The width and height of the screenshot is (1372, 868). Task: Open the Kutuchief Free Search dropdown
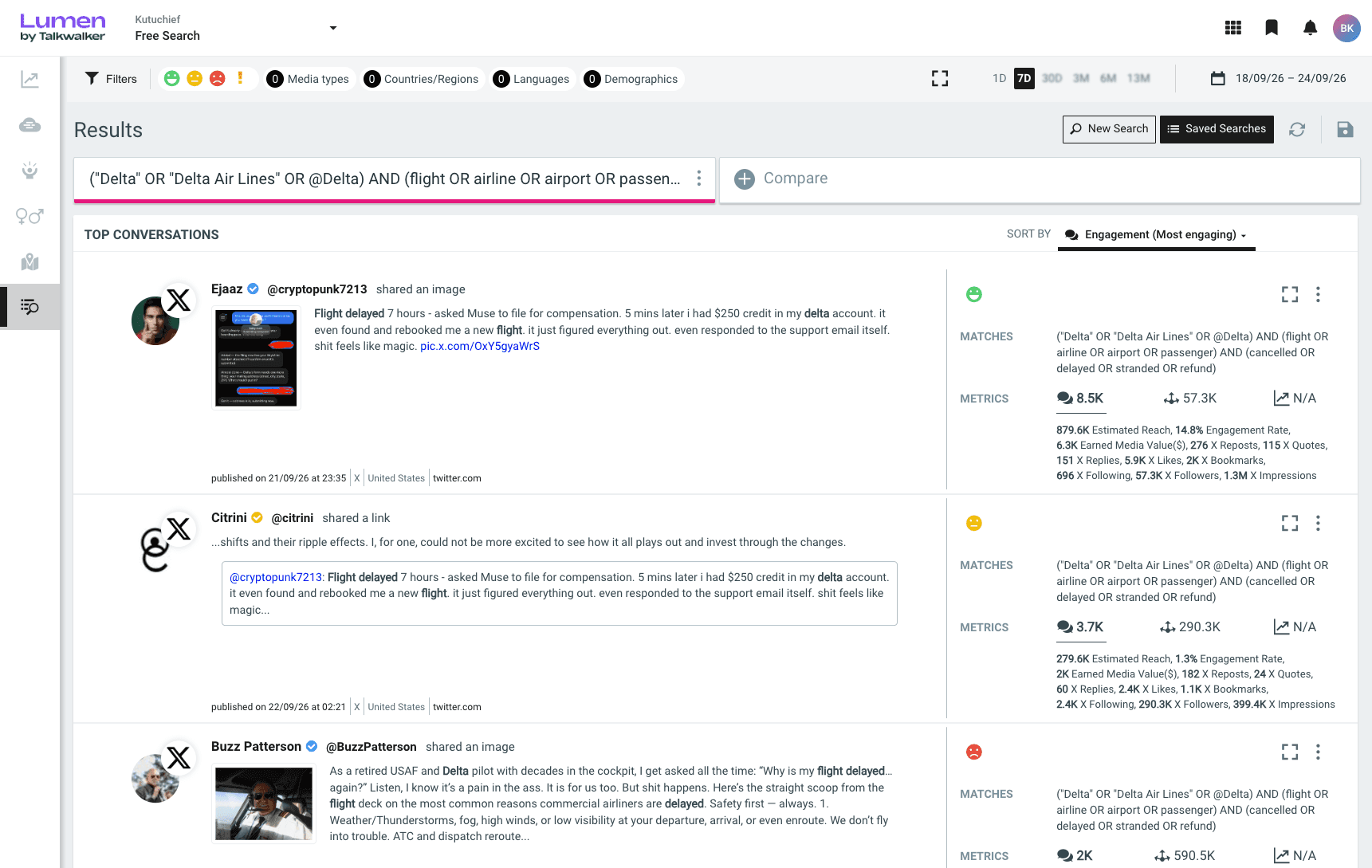[x=236, y=28]
